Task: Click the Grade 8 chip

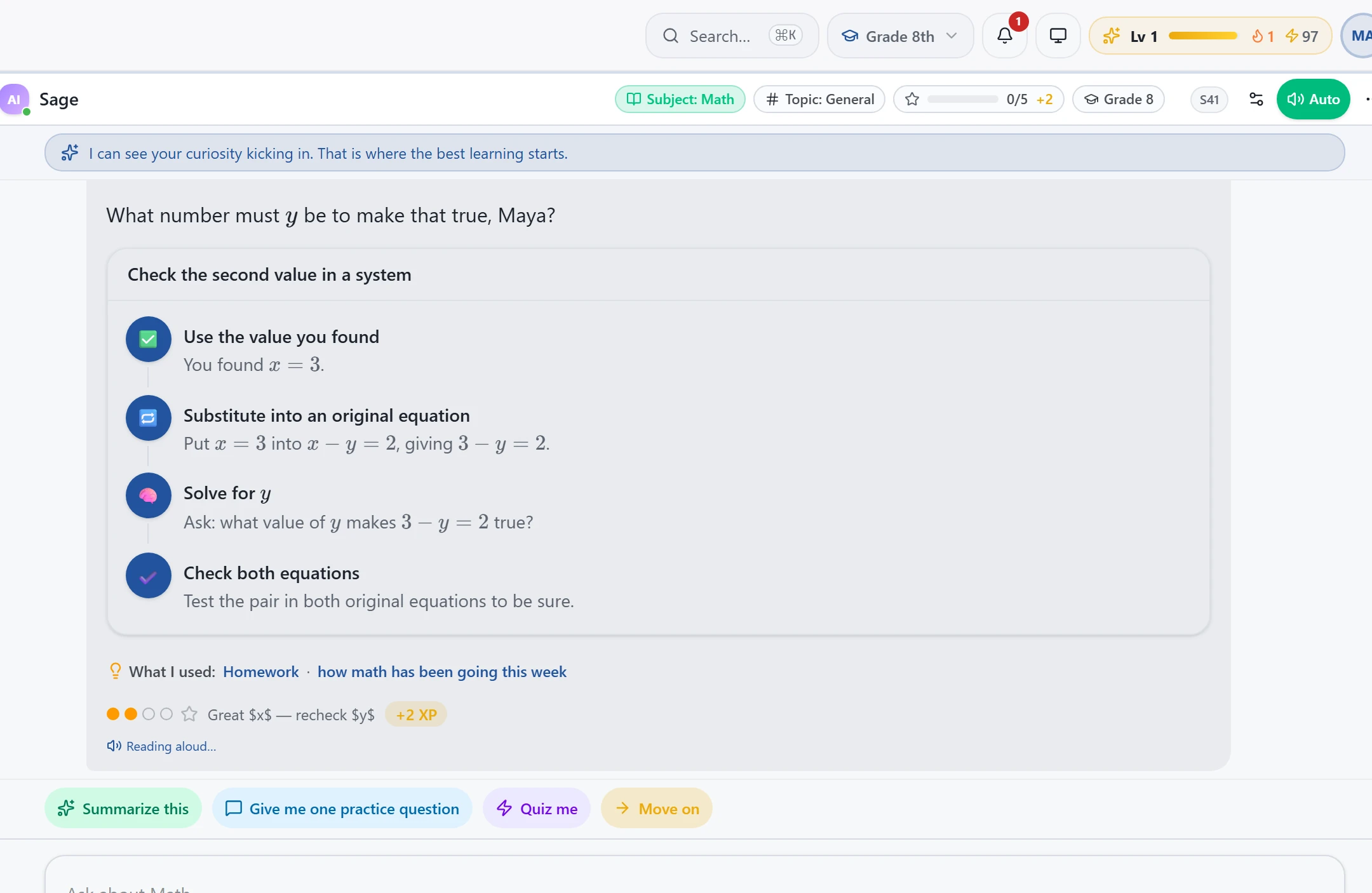Action: click(x=1119, y=99)
